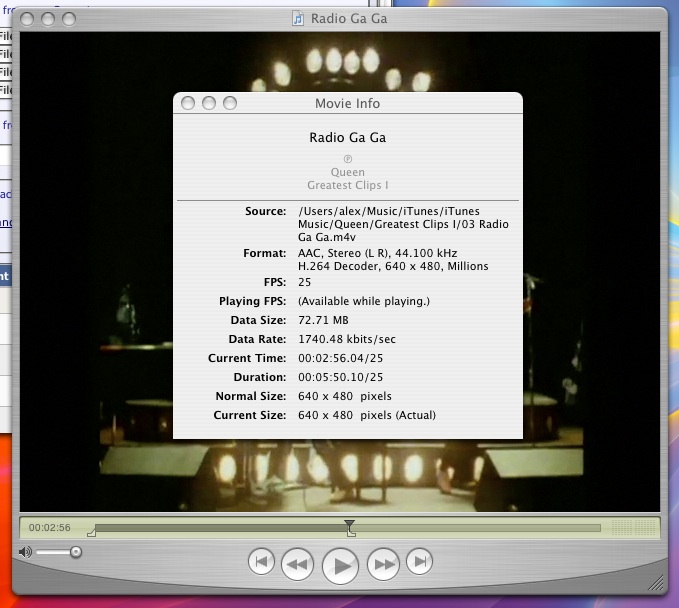
Task: Click the data size value 72.71 MB
Action: tap(323, 320)
